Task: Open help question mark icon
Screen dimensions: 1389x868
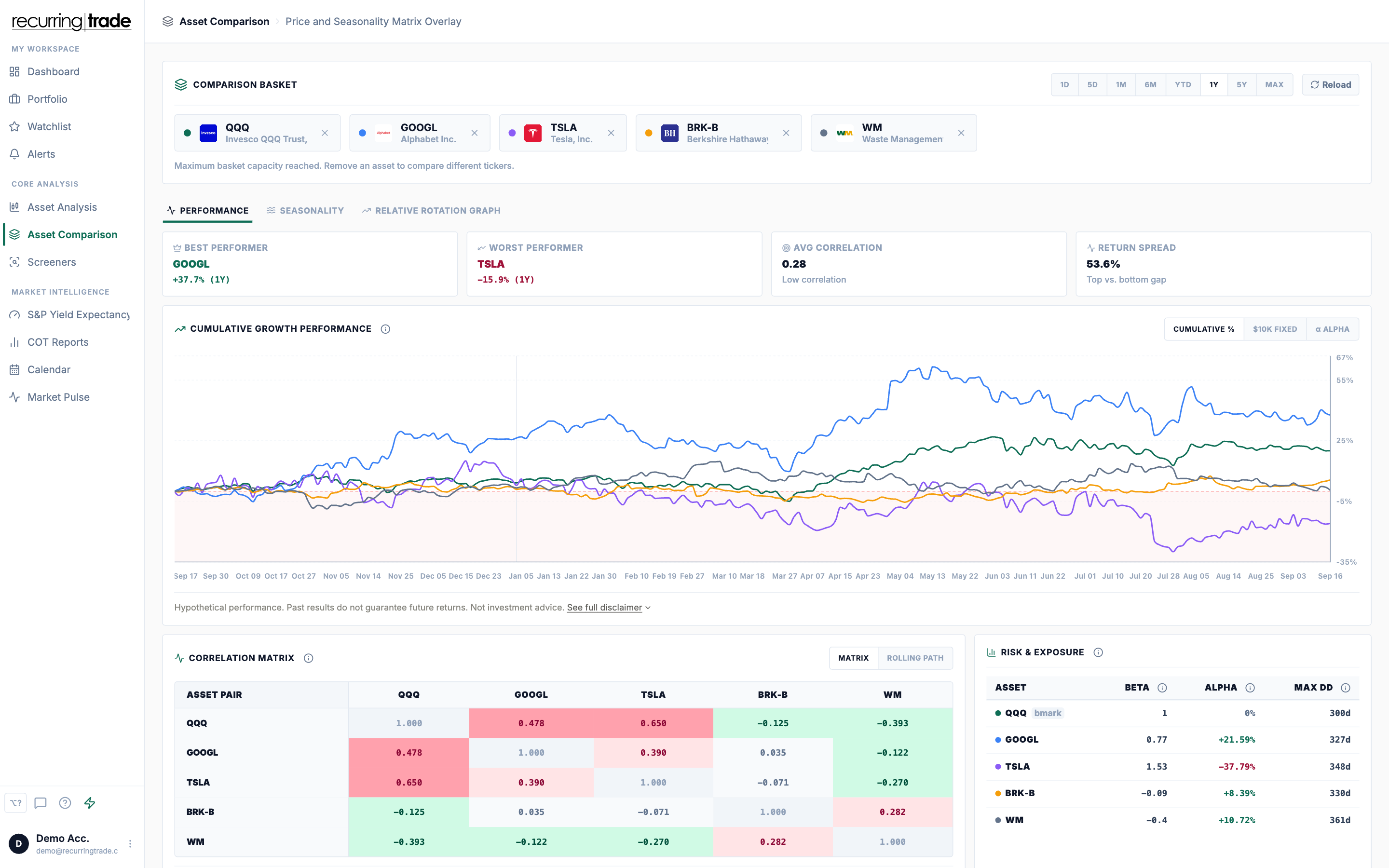Action: tap(65, 803)
